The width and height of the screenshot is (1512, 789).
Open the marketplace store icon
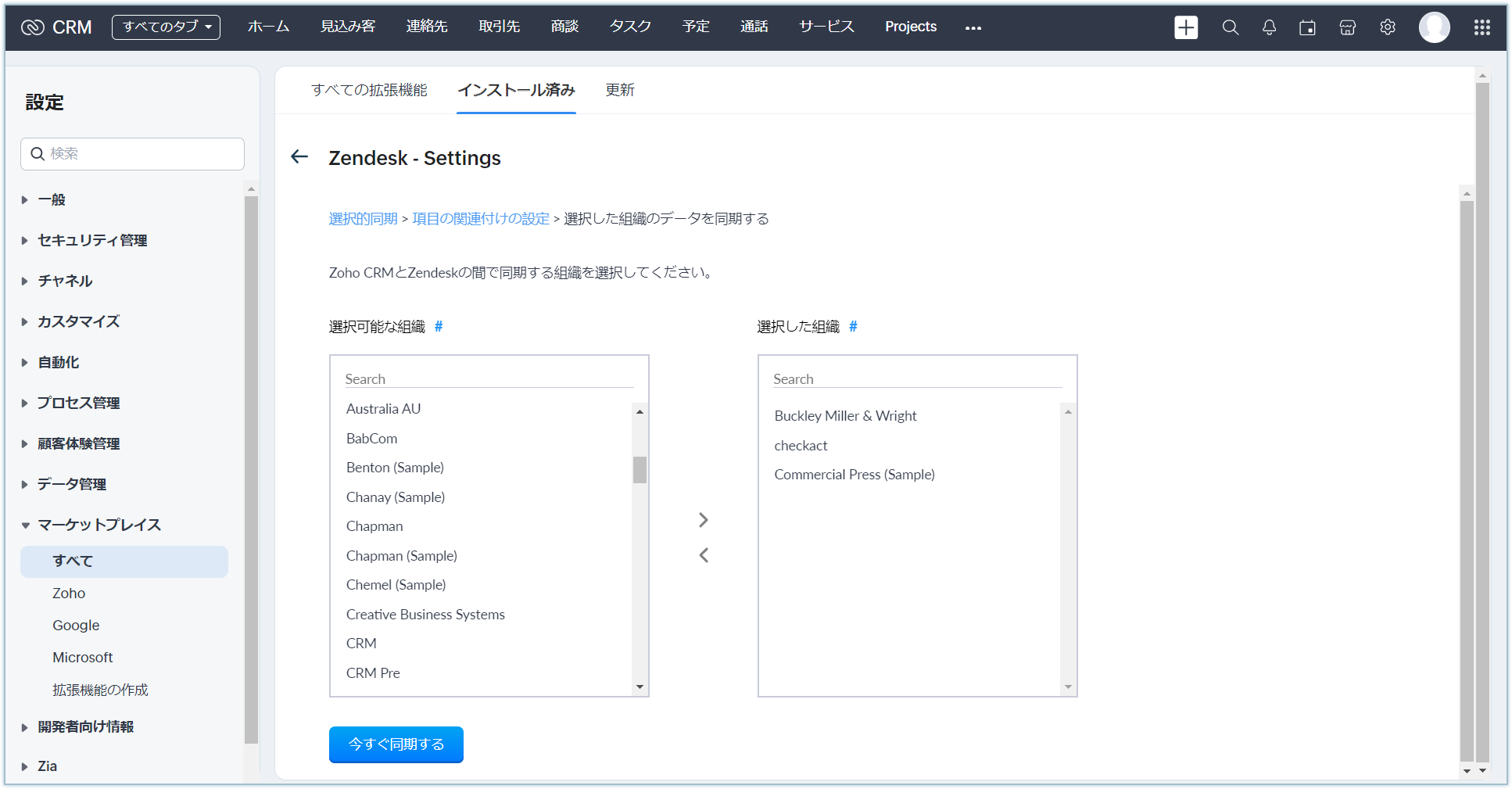[x=1347, y=27]
